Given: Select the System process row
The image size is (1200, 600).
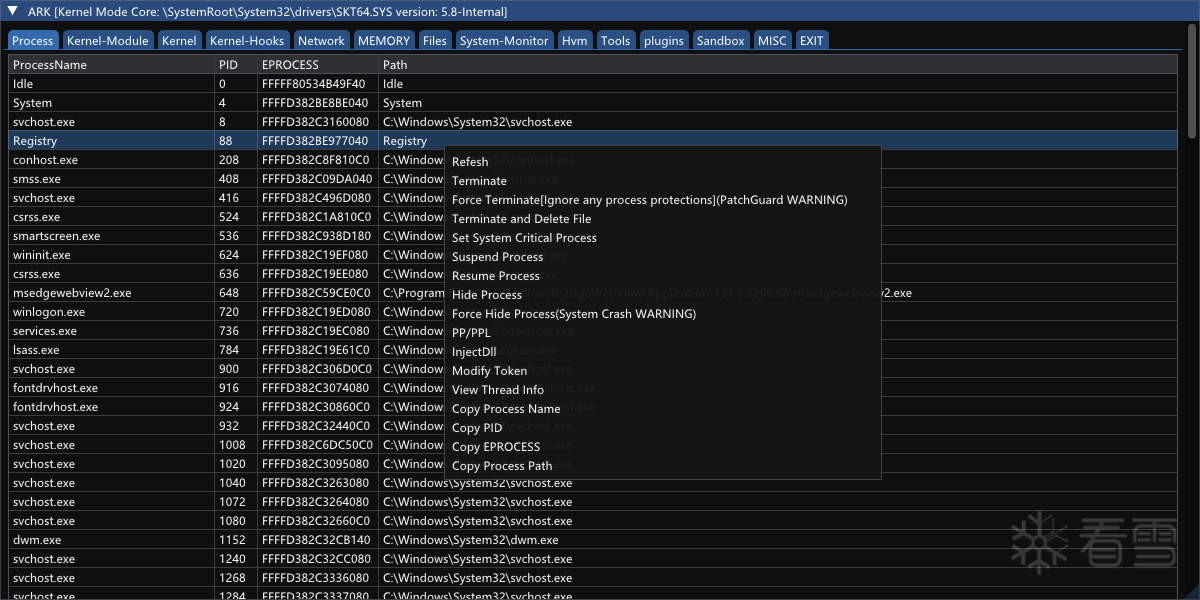Looking at the screenshot, I should (x=593, y=103).
